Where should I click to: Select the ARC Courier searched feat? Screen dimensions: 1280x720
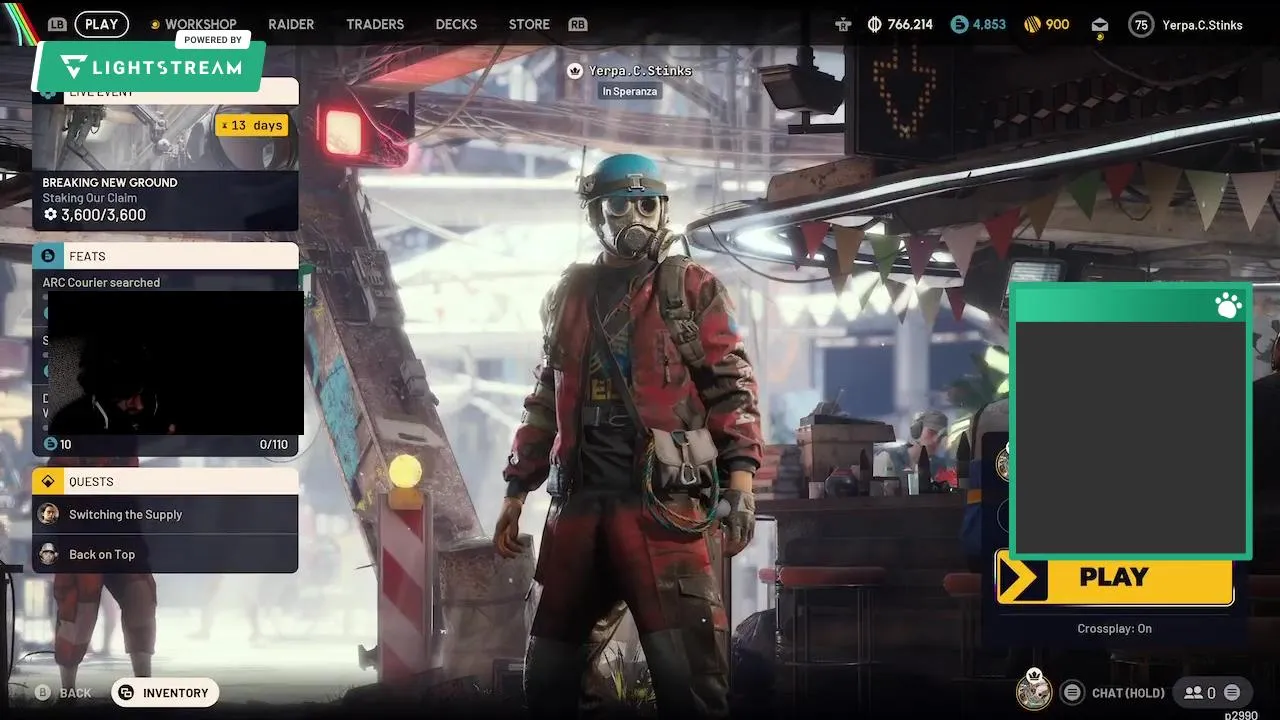(101, 283)
